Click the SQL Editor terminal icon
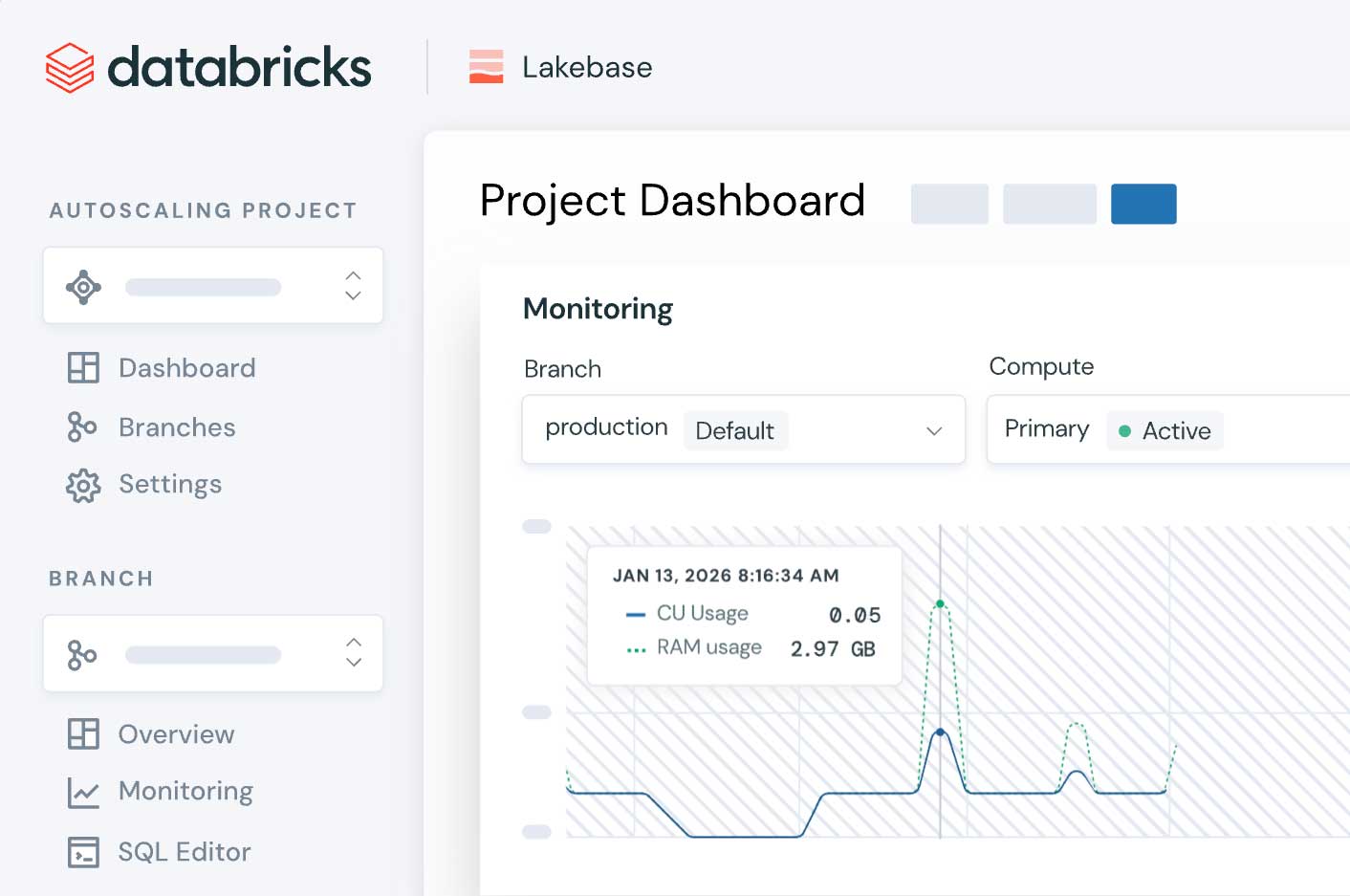 tap(83, 852)
